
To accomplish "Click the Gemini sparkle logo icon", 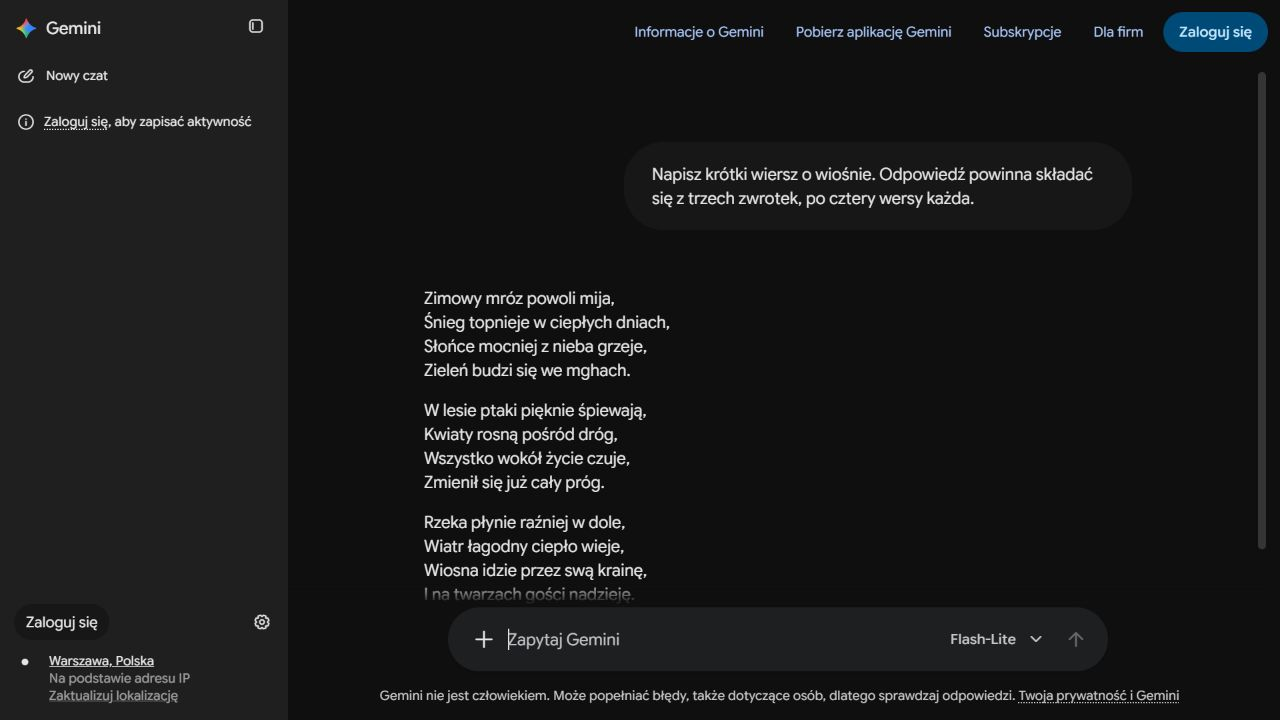I will coord(26,28).
